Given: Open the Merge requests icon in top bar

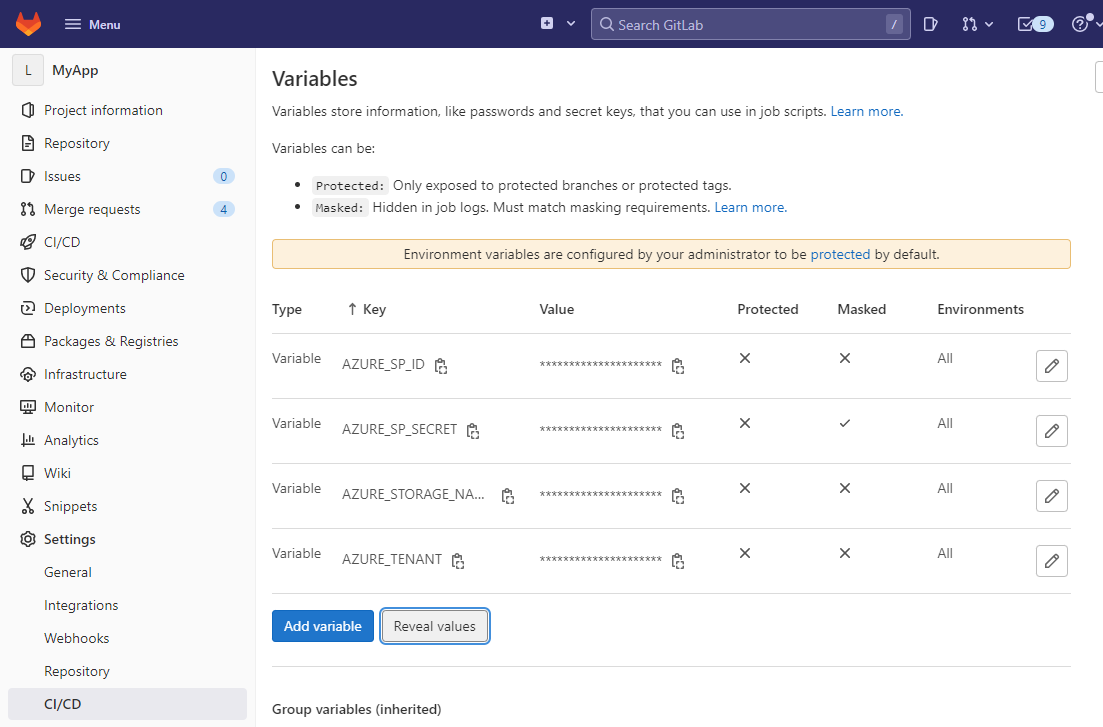Looking at the screenshot, I should point(969,23).
